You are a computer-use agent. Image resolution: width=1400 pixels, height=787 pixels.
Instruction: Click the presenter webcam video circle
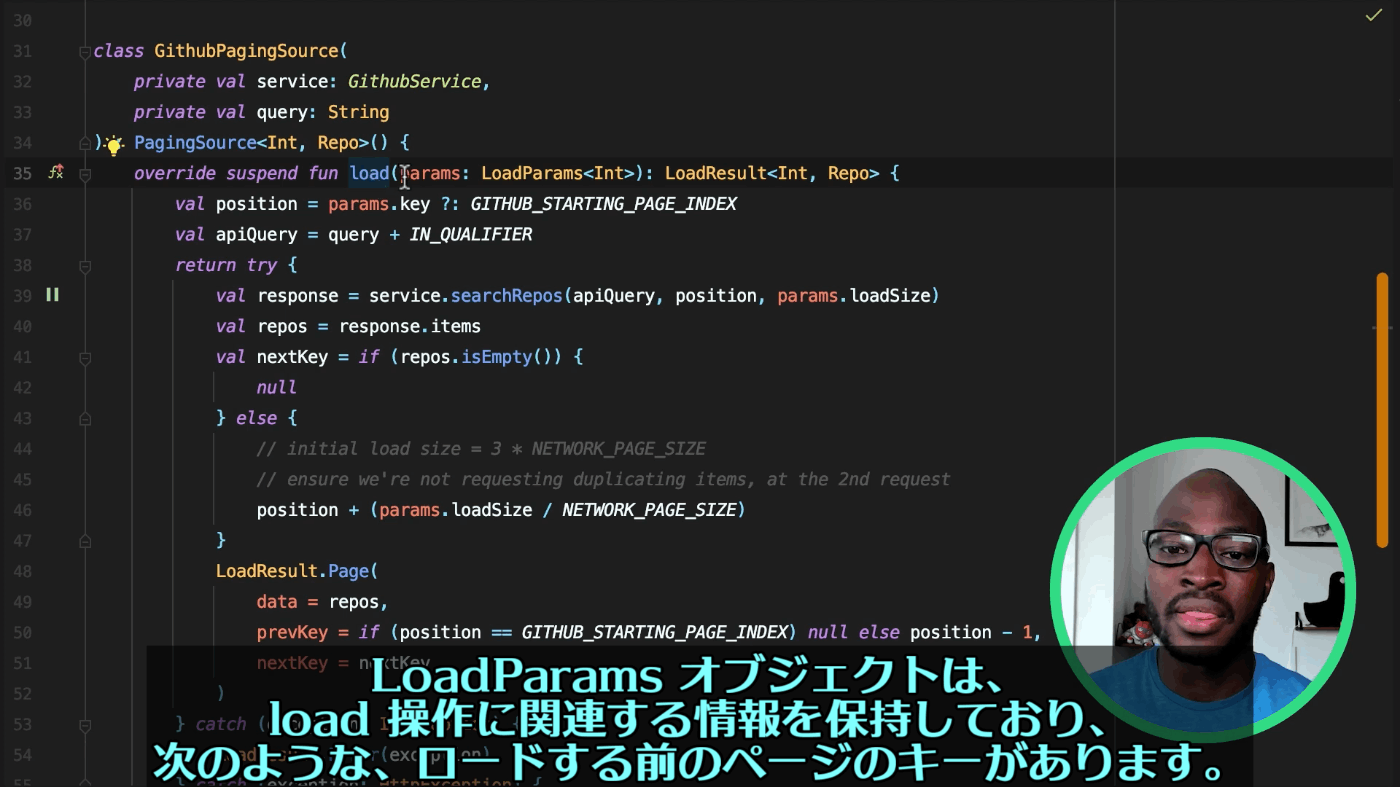(x=1203, y=590)
